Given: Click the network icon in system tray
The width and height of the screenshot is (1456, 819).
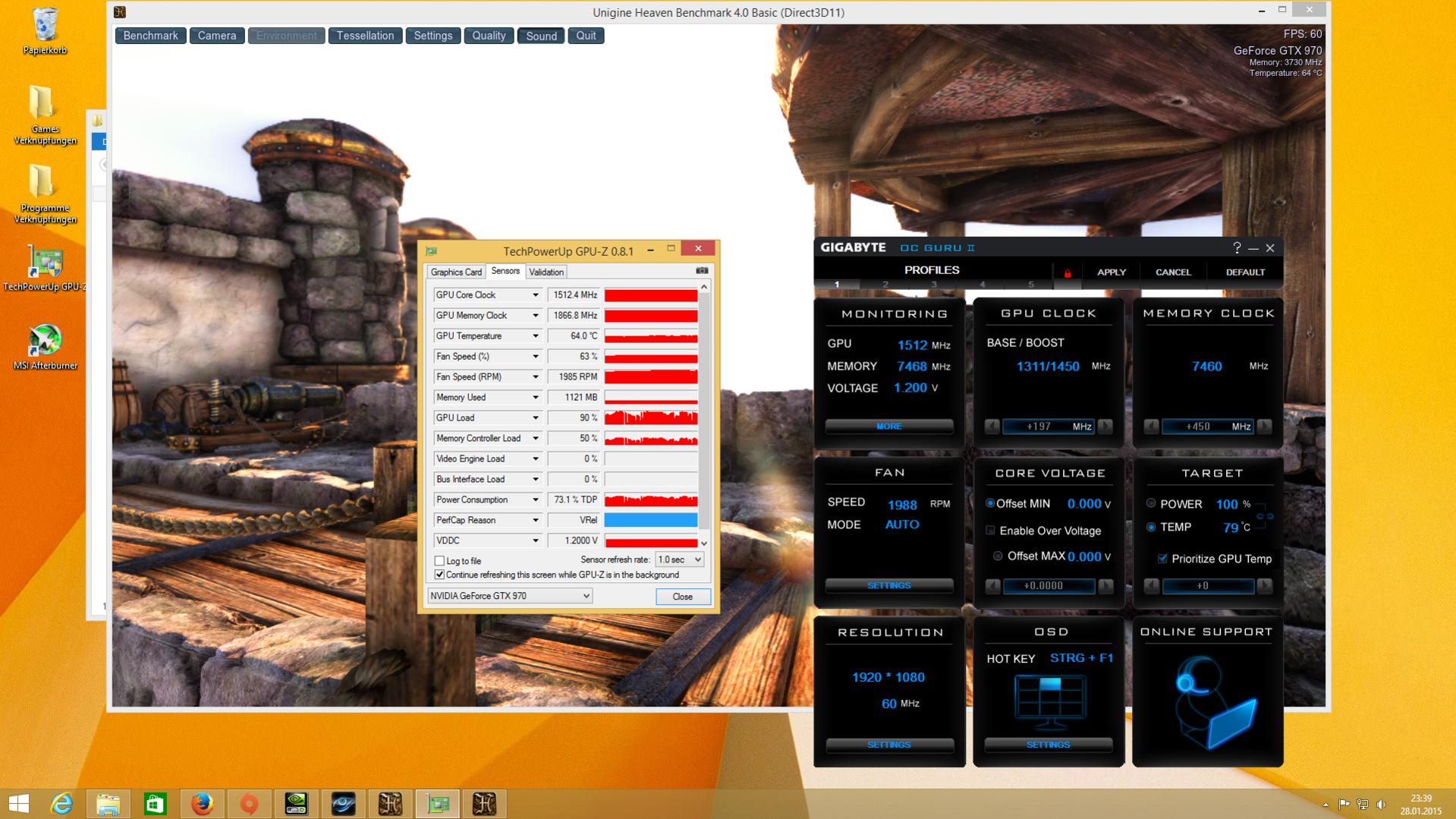Looking at the screenshot, I should [1363, 805].
